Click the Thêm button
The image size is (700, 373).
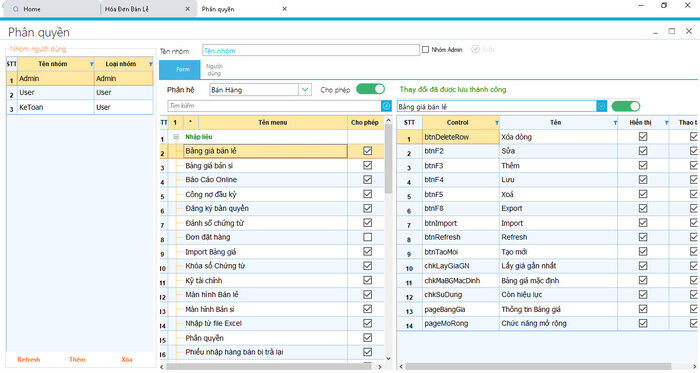click(77, 359)
